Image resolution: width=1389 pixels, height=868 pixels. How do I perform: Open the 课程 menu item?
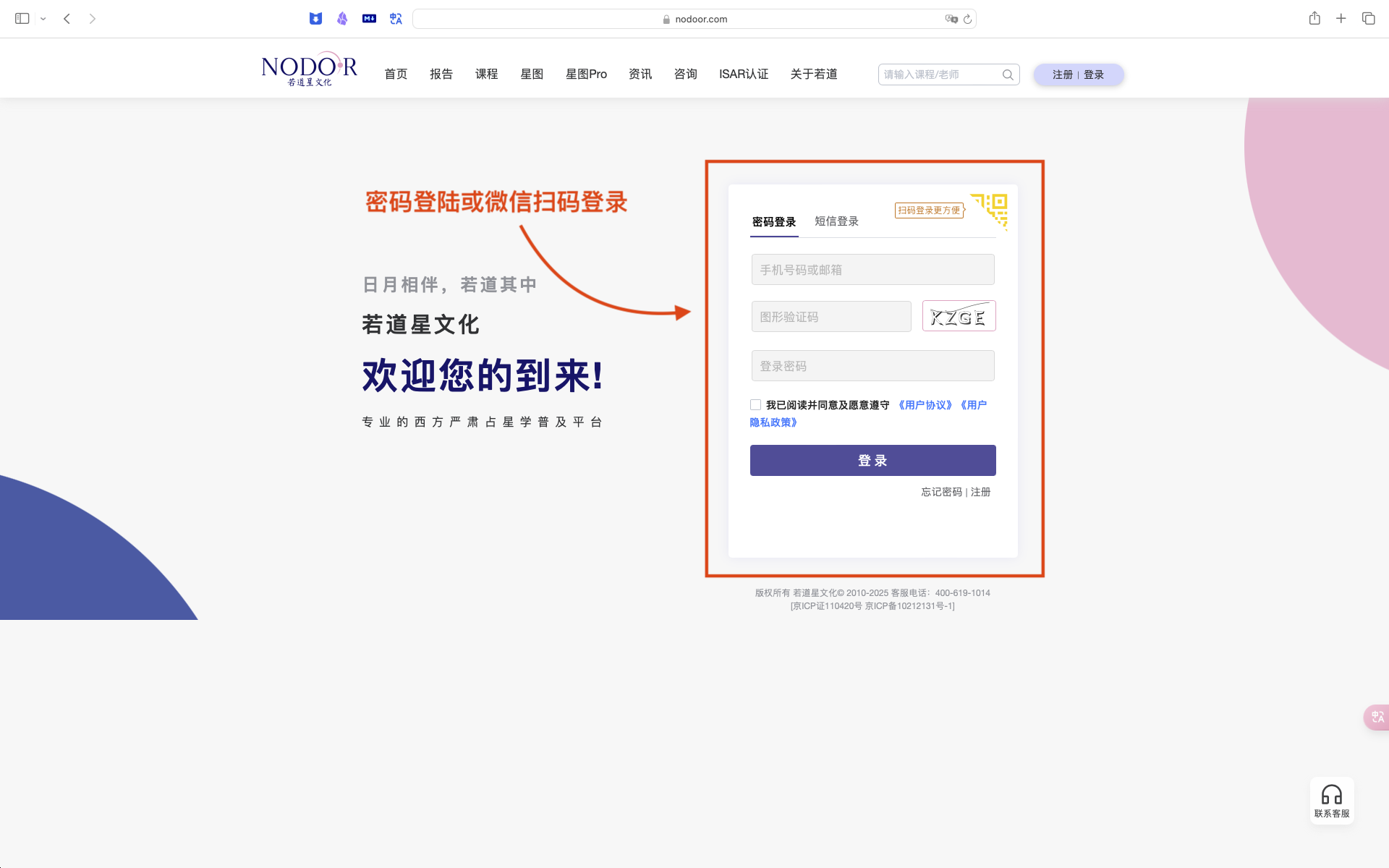486,74
